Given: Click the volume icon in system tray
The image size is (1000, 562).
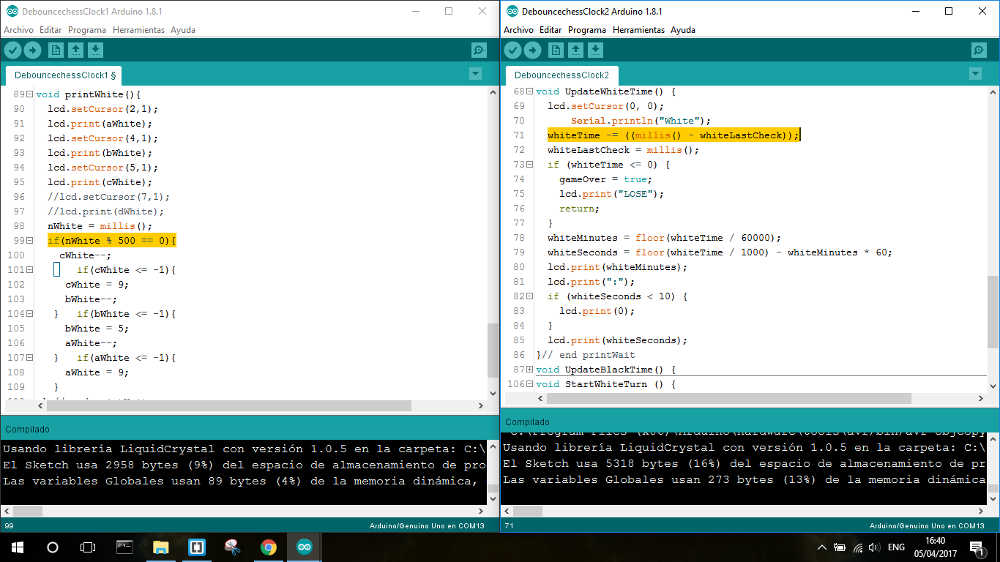Looking at the screenshot, I should [x=874, y=547].
